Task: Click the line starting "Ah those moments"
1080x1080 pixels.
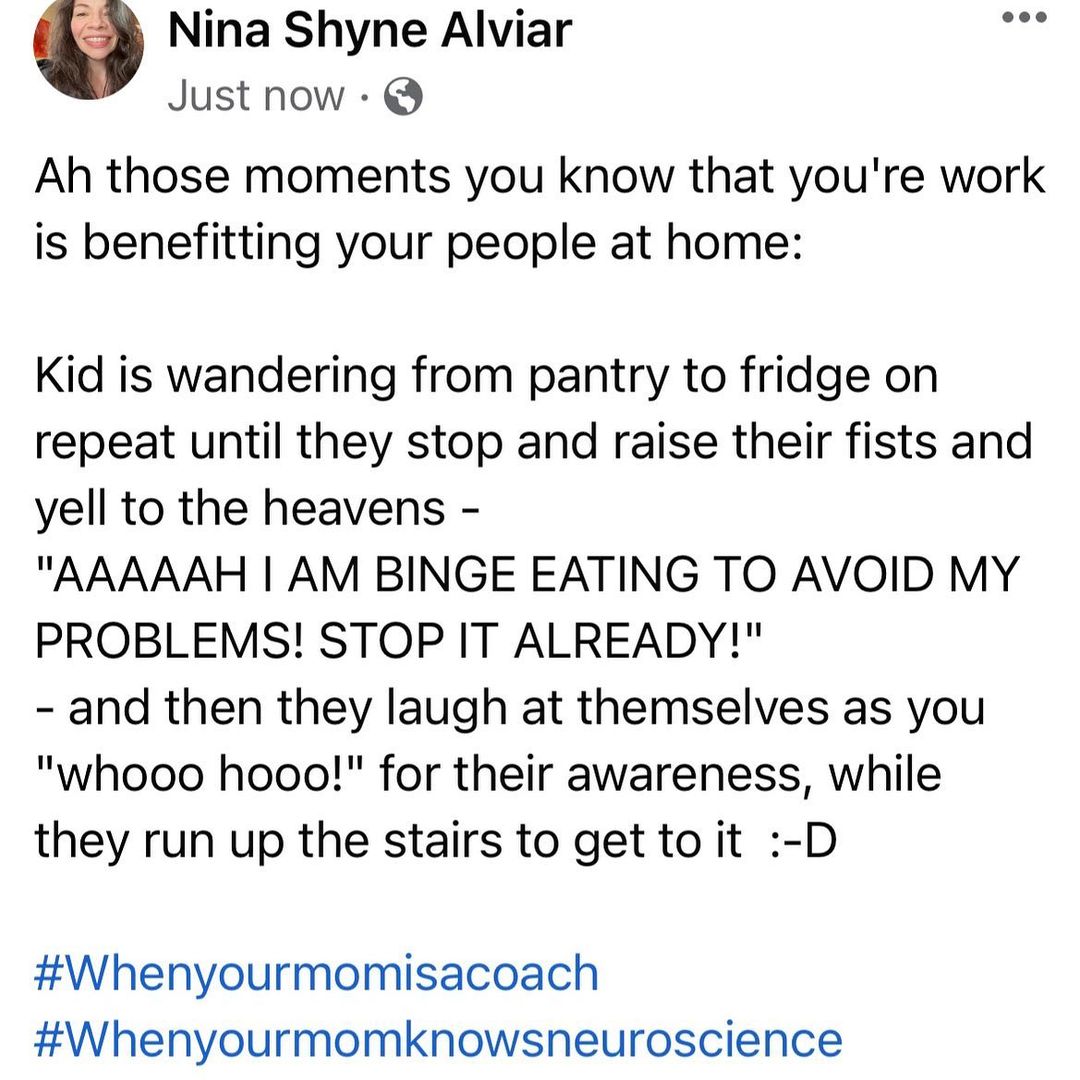Action: click(x=540, y=177)
